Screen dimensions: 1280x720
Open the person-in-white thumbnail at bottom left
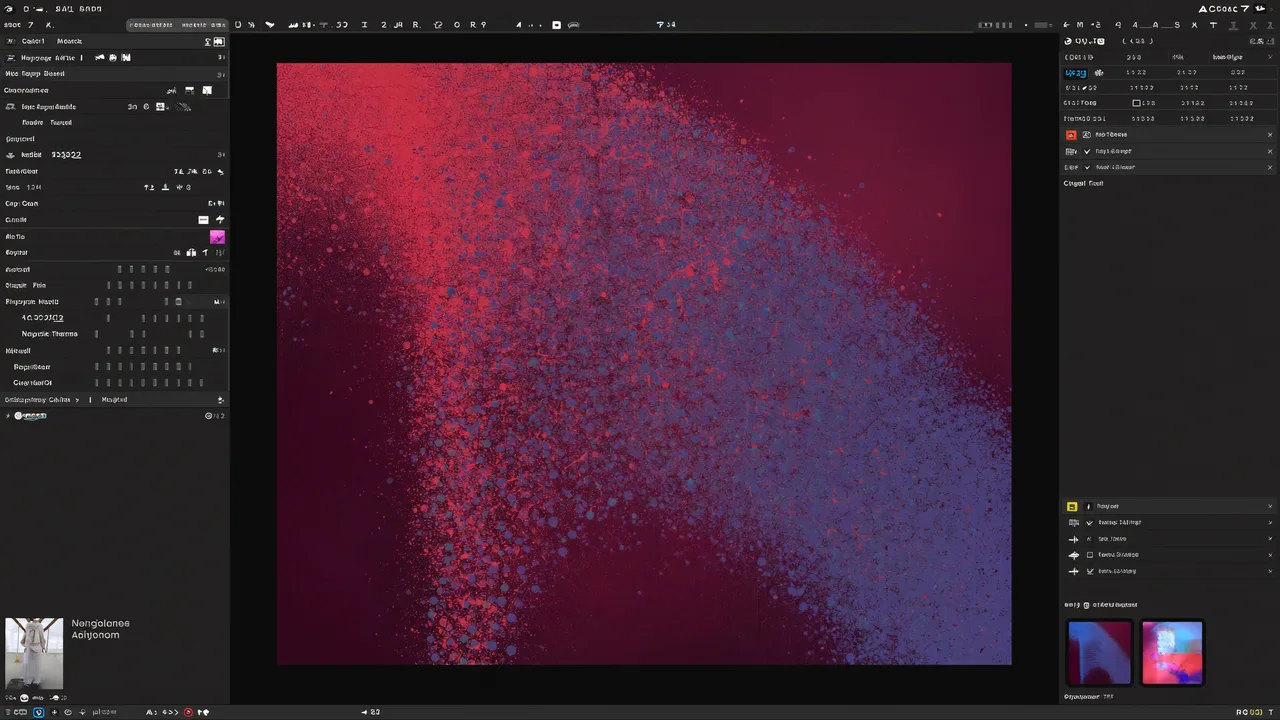[x=34, y=653]
